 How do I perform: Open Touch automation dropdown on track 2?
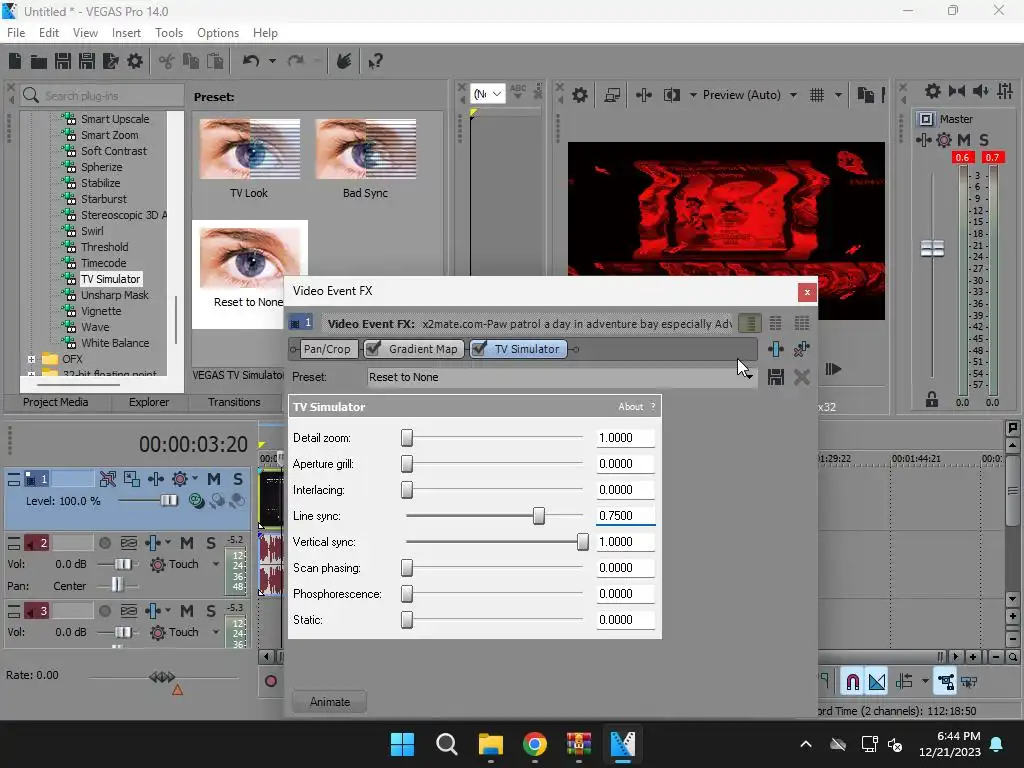[x=216, y=564]
